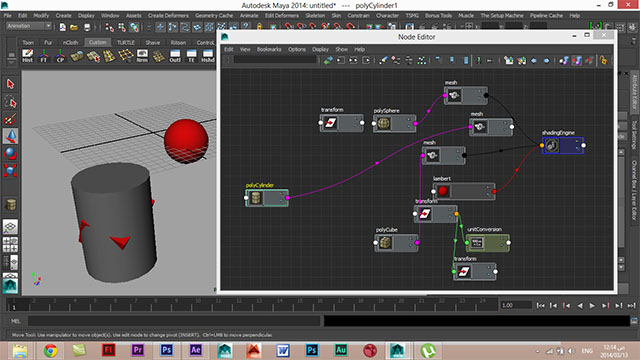Click the Open Scene folder icon

click(74, 27)
